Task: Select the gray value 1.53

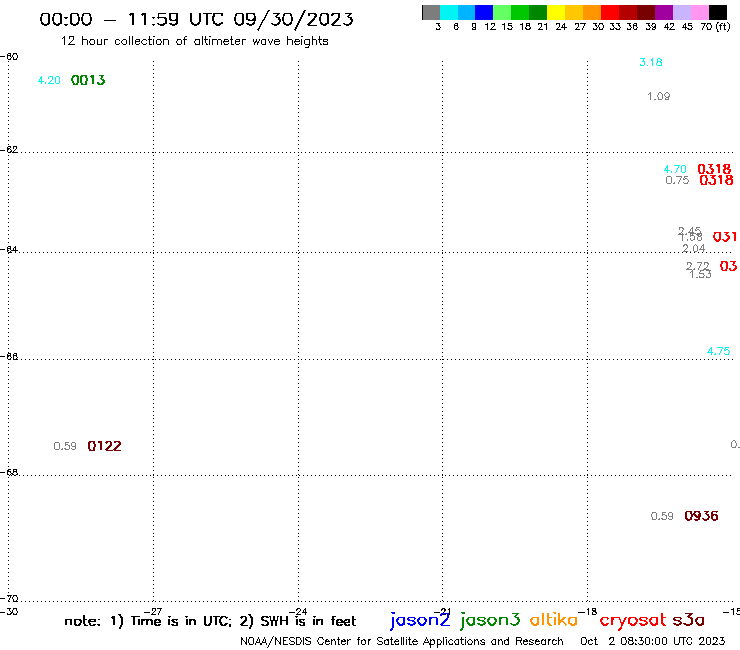Action: (700, 275)
